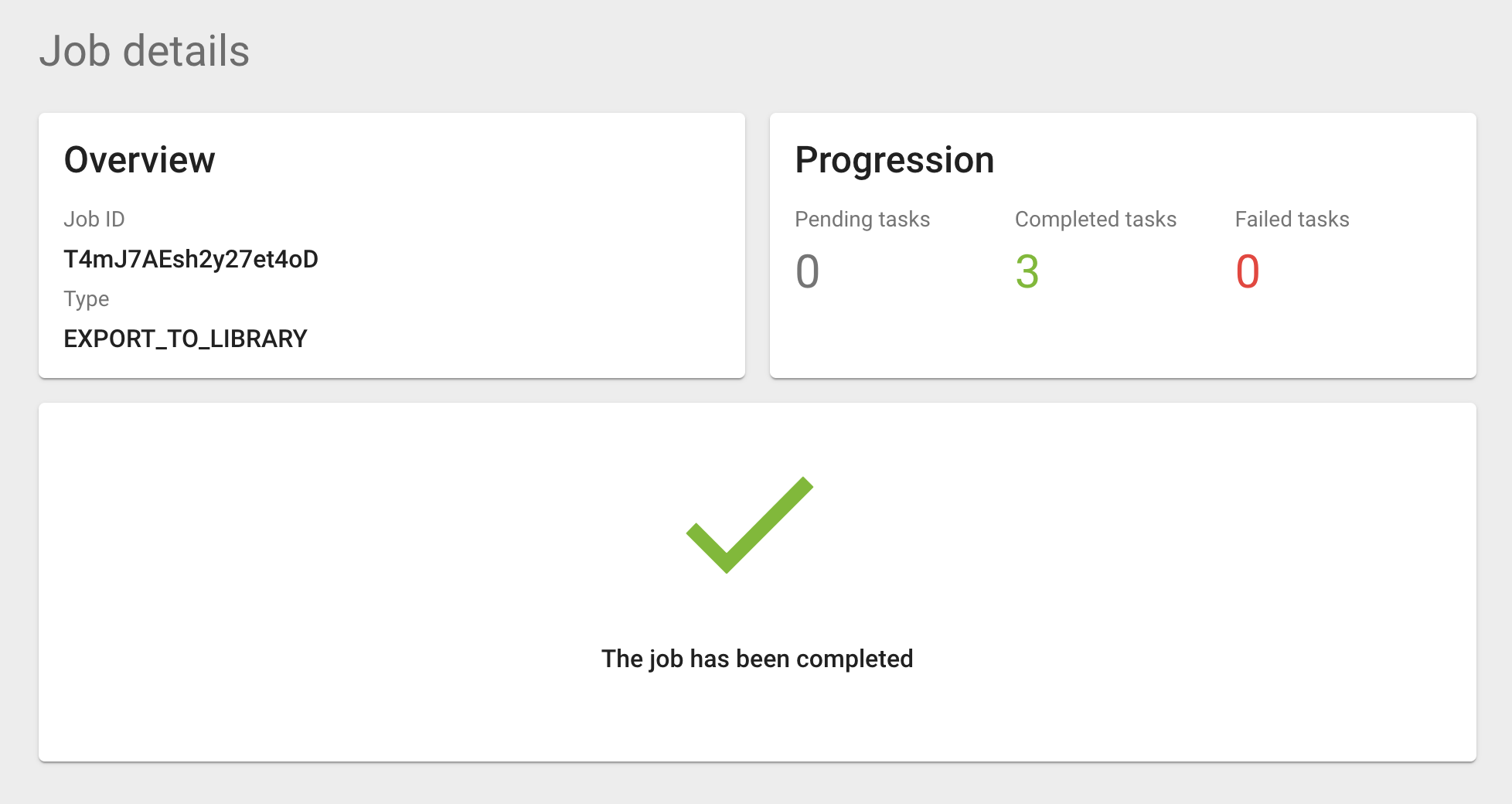1512x804 pixels.
Task: Click the "Pending tasks" label
Action: click(x=862, y=220)
